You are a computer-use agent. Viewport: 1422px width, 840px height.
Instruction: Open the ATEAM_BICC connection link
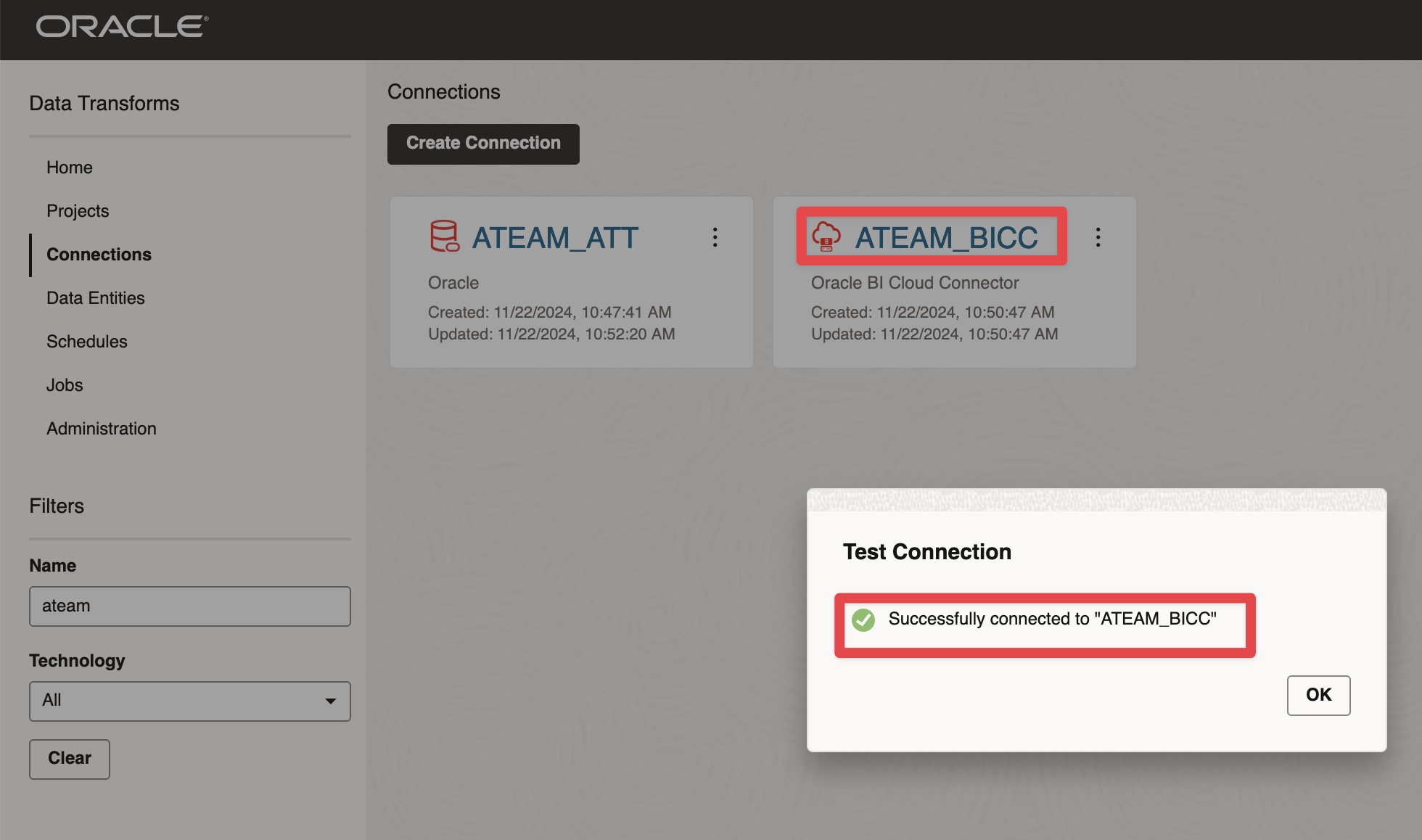click(x=946, y=238)
